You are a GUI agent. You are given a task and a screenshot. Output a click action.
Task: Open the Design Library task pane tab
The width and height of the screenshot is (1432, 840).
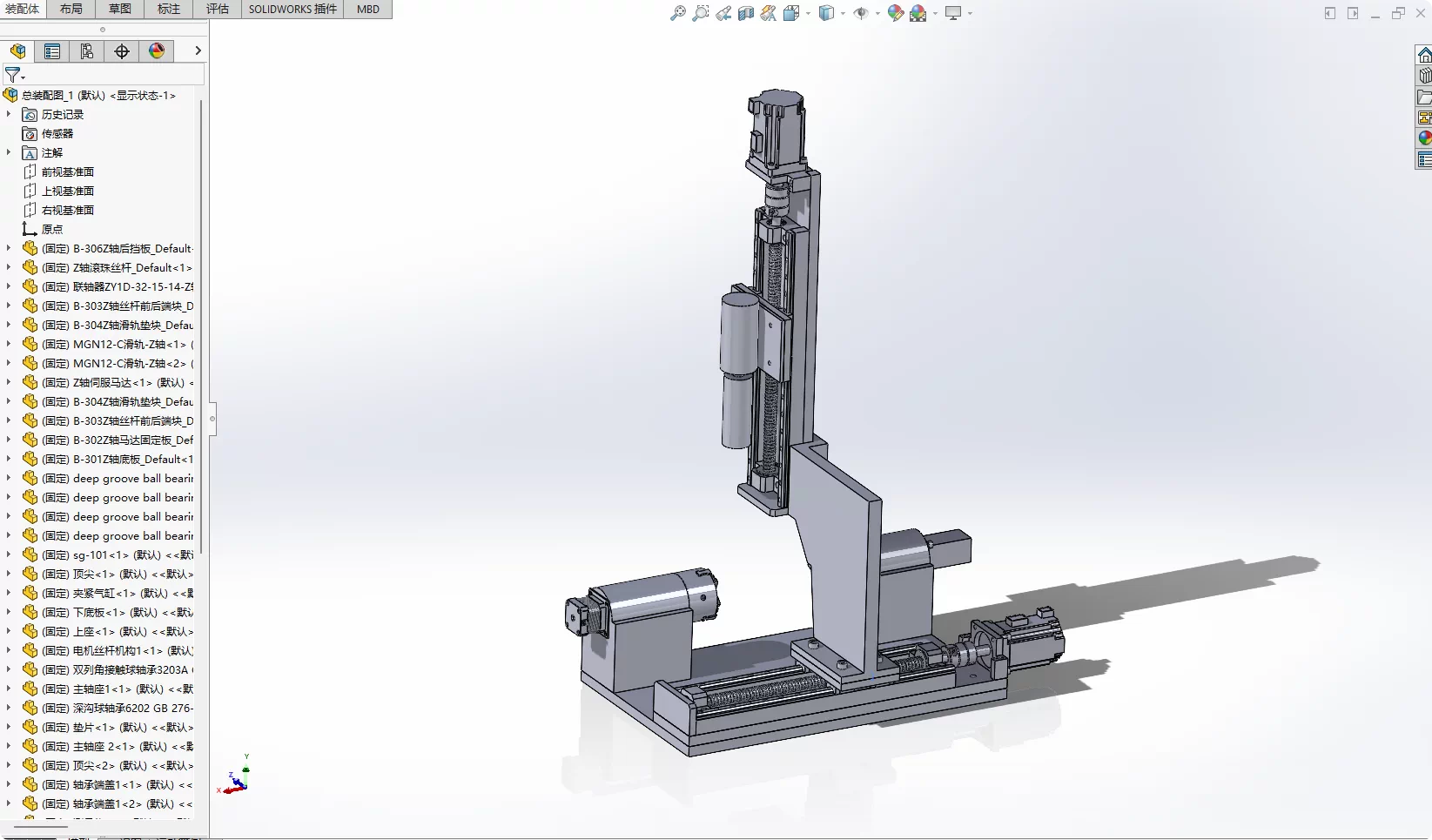[1424, 76]
